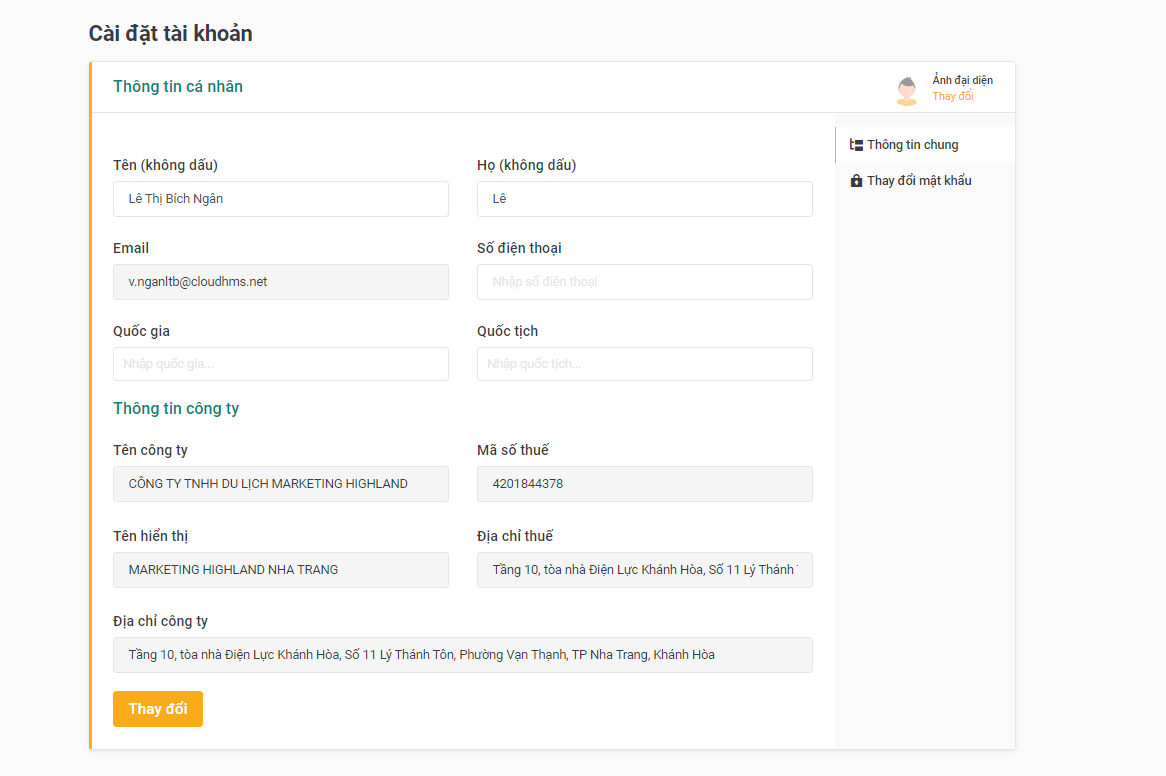This screenshot has height=776, width=1166.
Task: Click the Thông tin cá nhân heading
Action: (x=178, y=86)
